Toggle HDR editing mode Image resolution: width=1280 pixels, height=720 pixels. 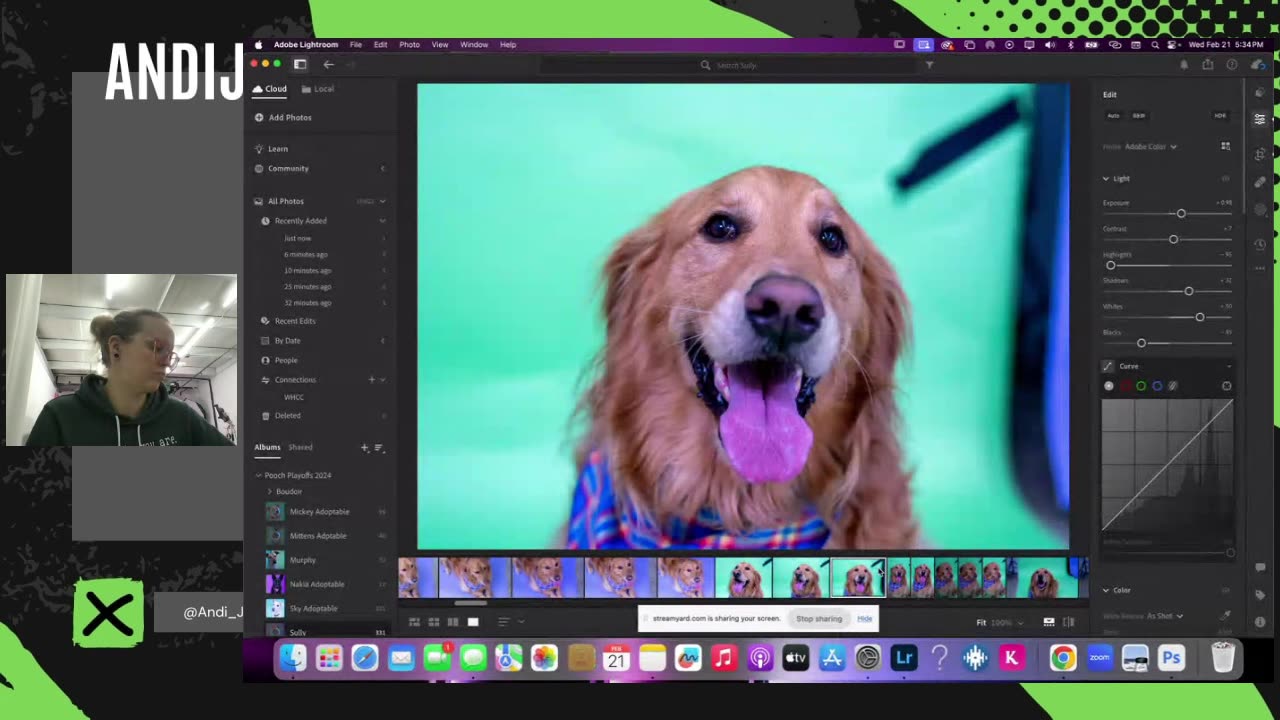pyautogui.click(x=1220, y=116)
